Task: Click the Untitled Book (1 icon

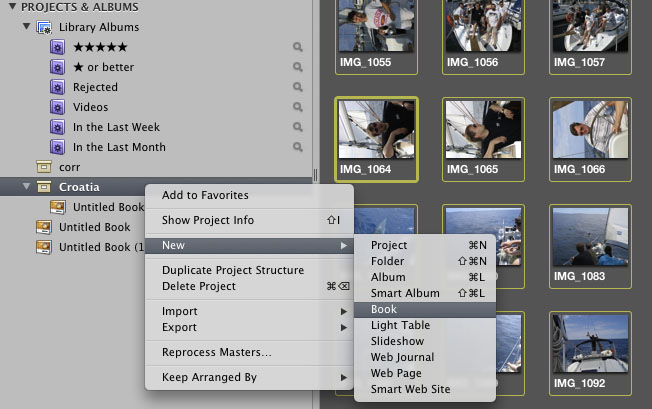Action: [44, 246]
